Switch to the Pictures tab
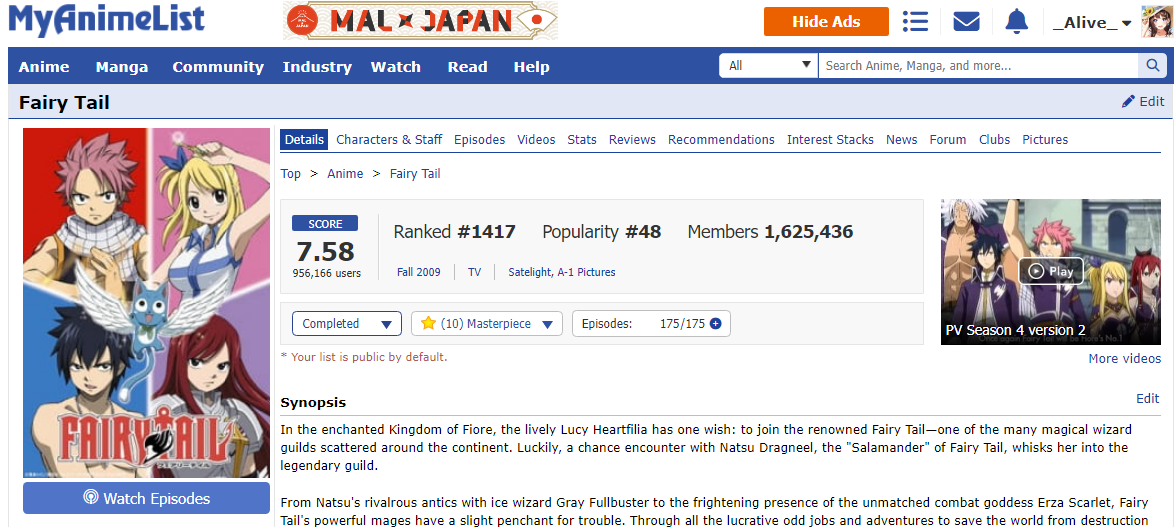This screenshot has height=527, width=1175. point(1045,139)
